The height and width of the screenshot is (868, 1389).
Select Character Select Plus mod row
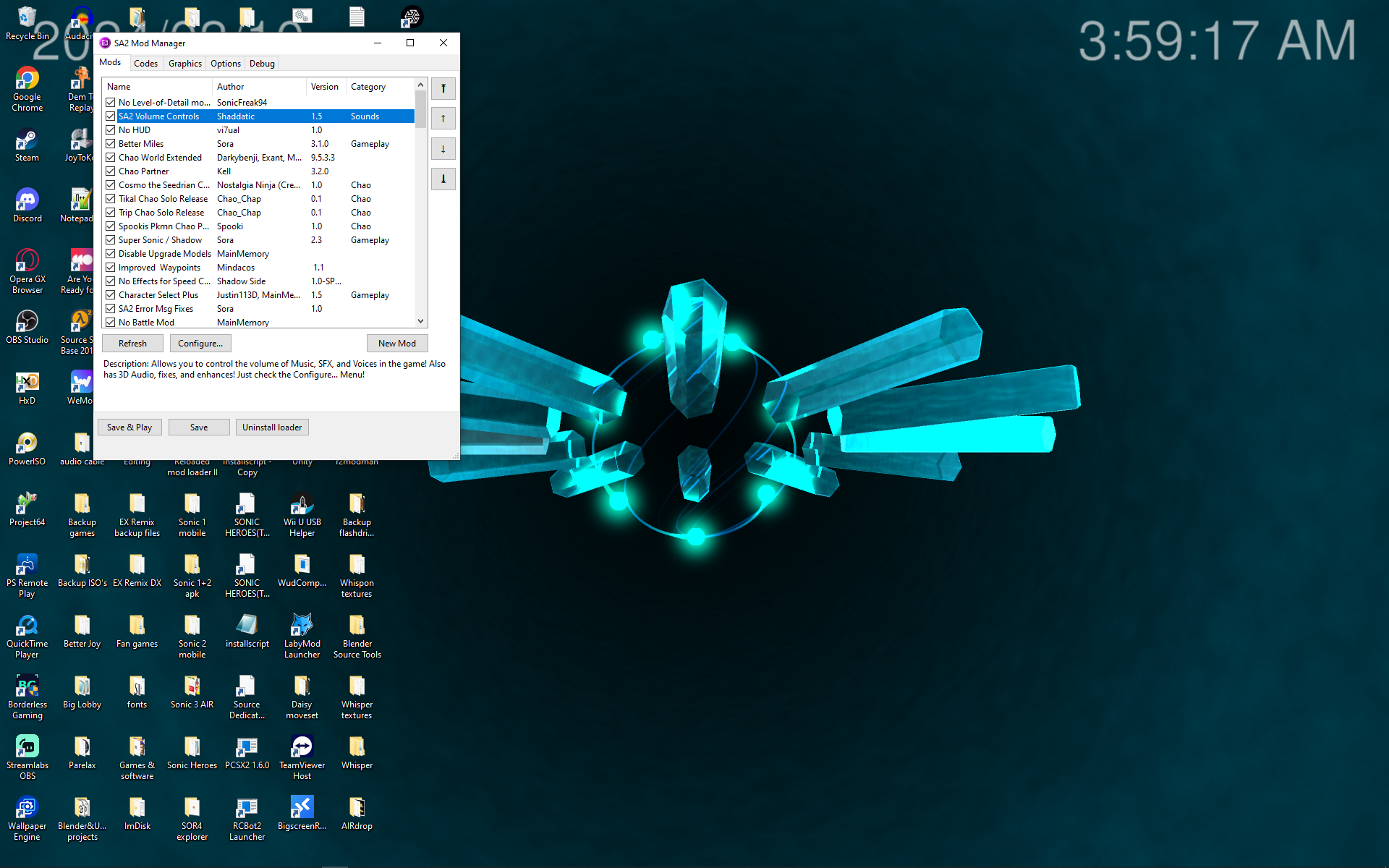(158, 295)
